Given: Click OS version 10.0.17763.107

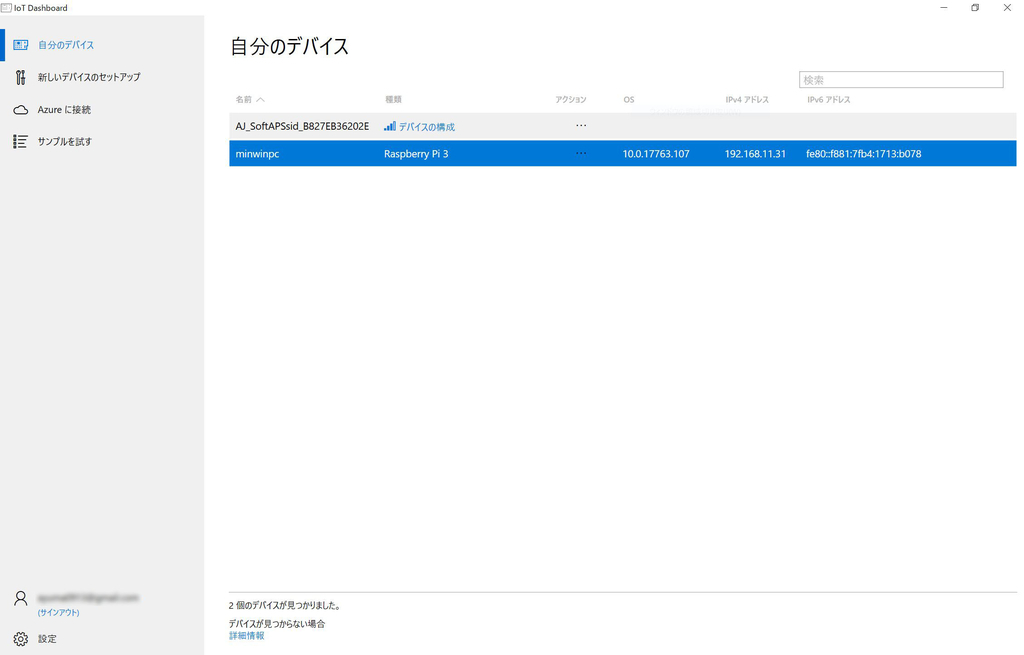Looking at the screenshot, I should pos(656,154).
